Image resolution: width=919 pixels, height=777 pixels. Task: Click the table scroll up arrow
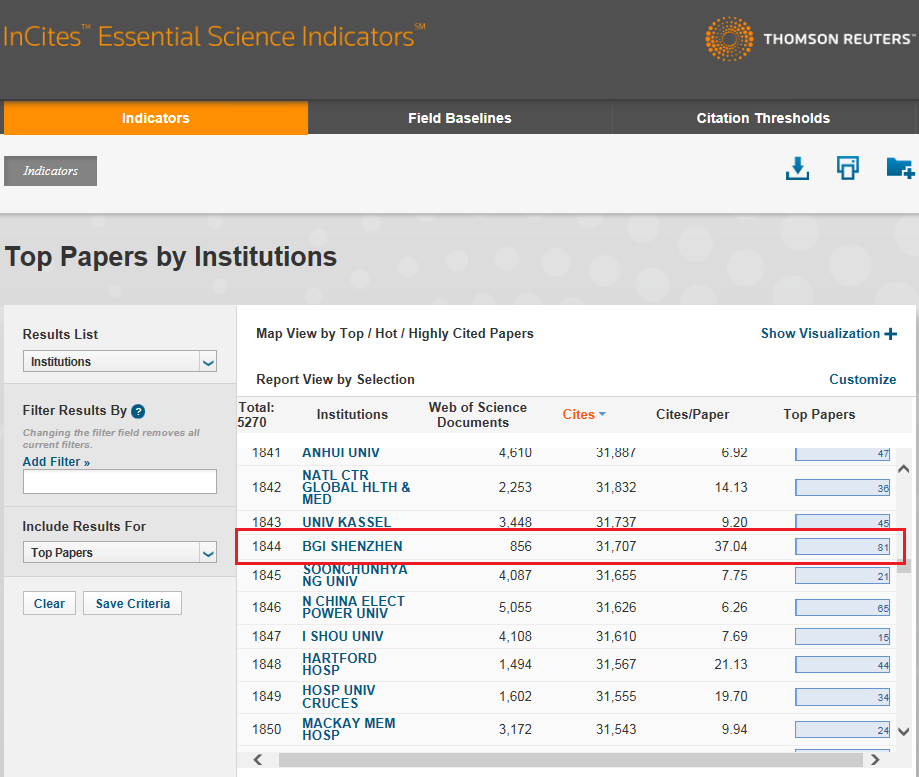click(904, 469)
